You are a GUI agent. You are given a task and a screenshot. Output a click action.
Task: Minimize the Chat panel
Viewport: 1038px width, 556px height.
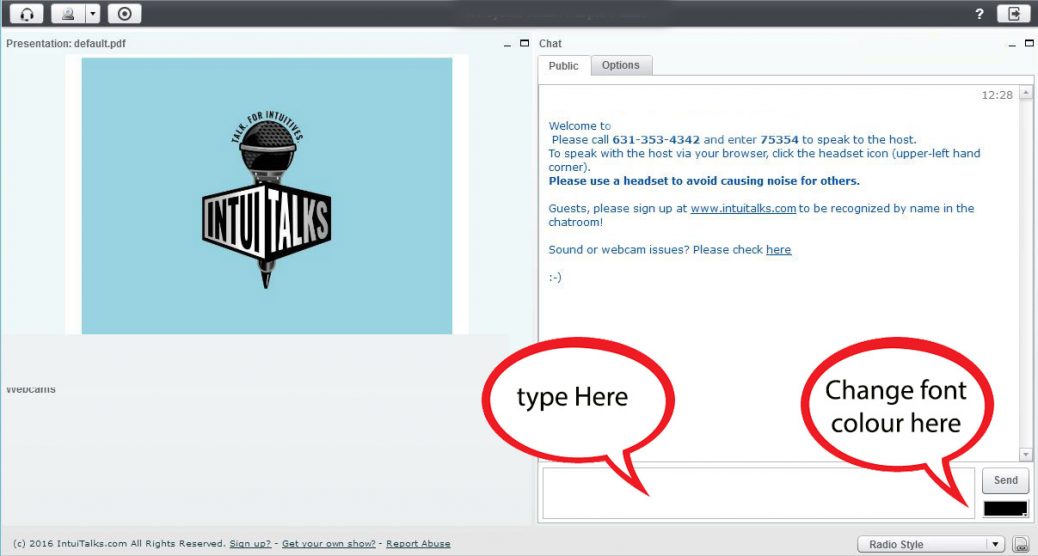(x=1012, y=44)
